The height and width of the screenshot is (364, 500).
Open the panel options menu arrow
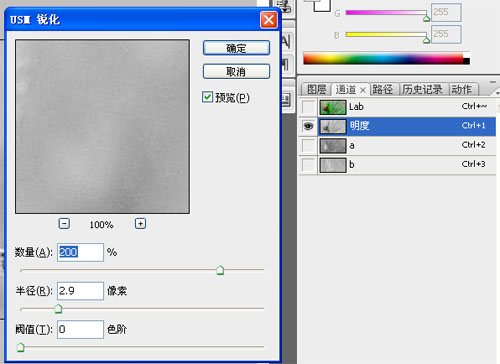(x=497, y=92)
